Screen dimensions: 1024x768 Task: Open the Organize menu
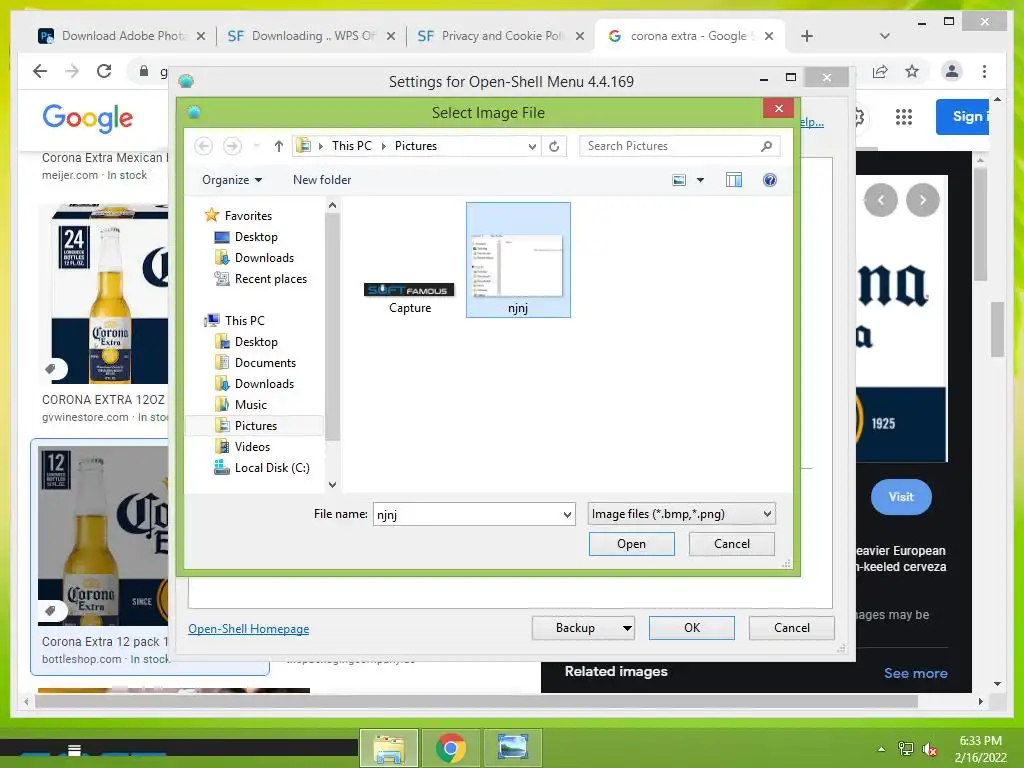(x=232, y=180)
